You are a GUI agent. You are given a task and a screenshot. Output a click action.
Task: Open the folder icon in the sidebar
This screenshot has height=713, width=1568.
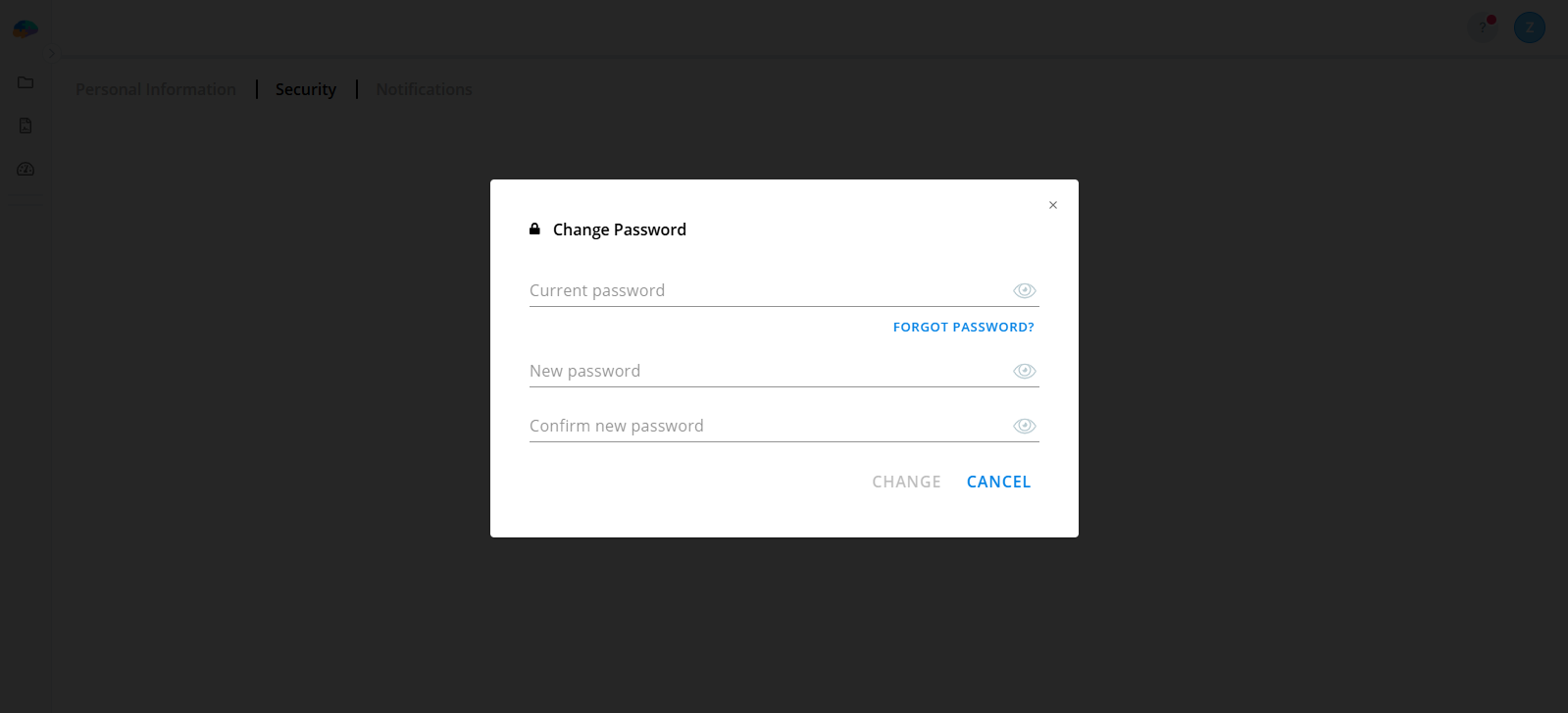[25, 82]
